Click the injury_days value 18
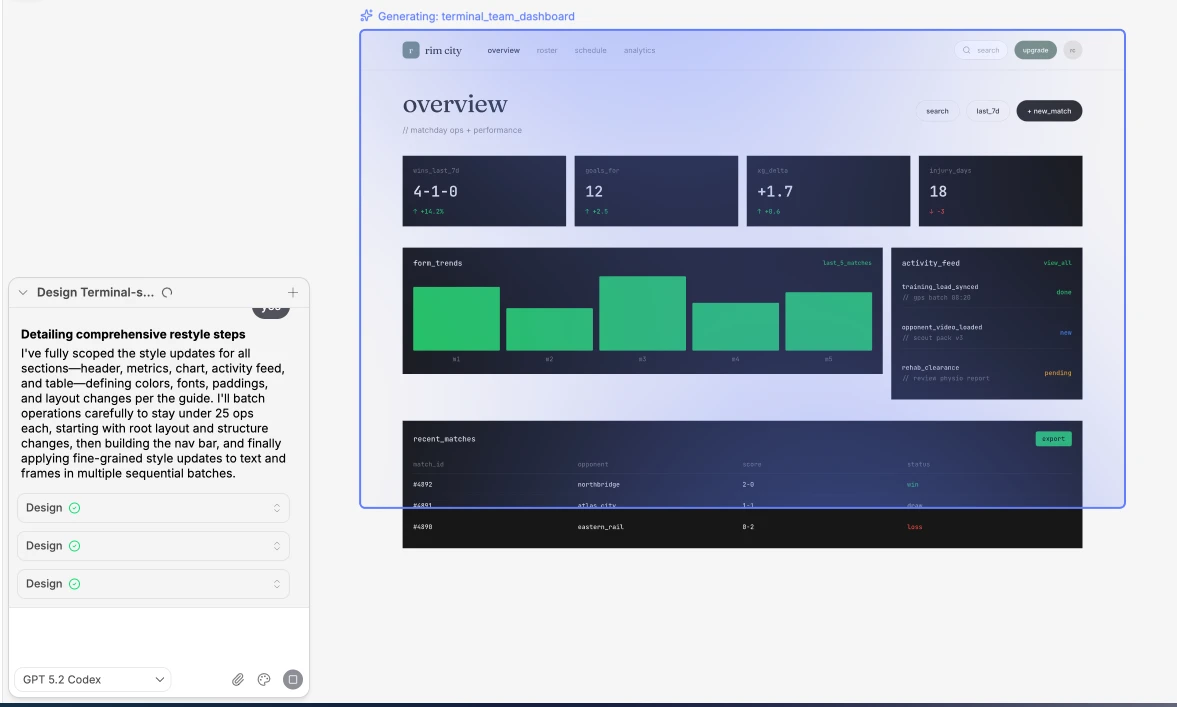The image size is (1177, 707). [938, 191]
